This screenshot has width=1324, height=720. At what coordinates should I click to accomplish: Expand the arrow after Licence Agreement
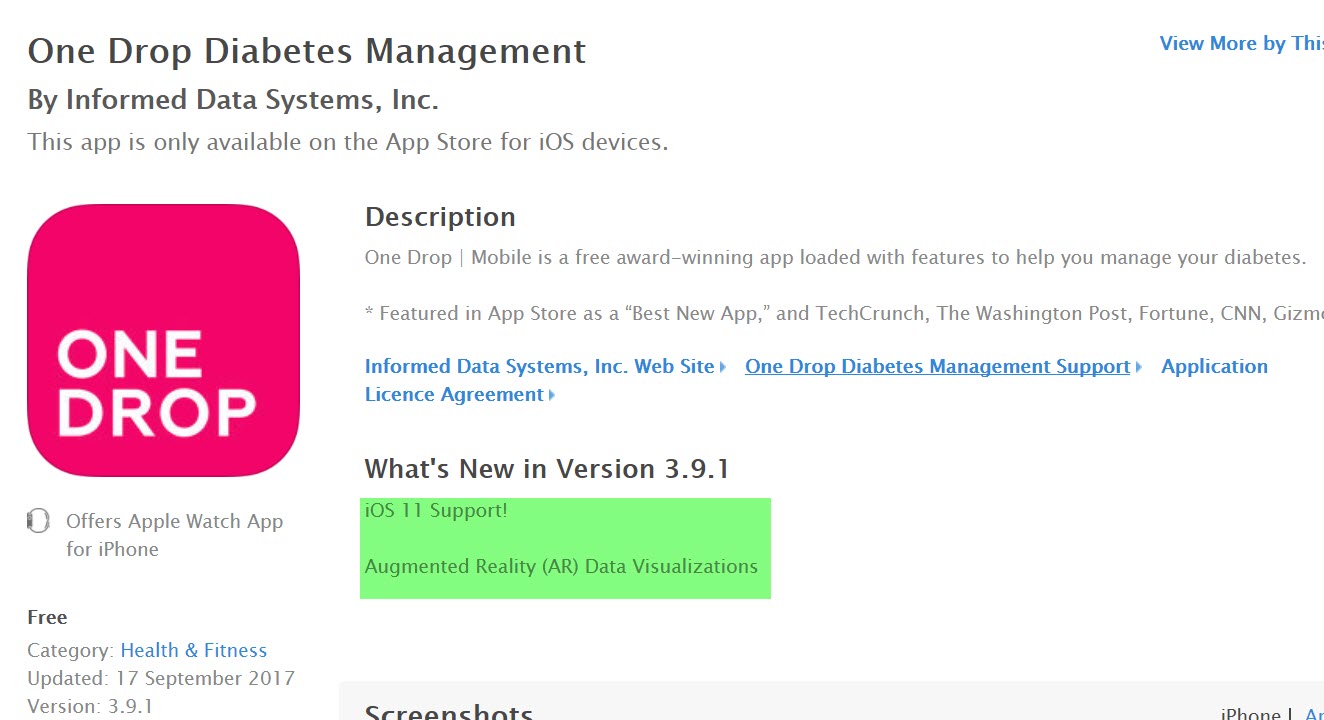click(552, 394)
